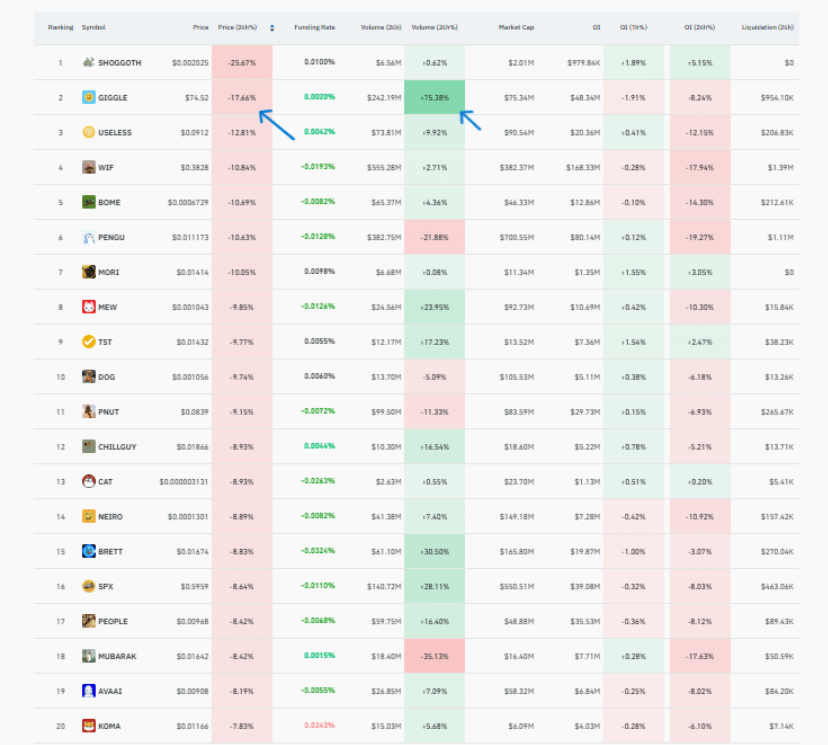Image resolution: width=828 pixels, height=745 pixels.
Task: Select the Volume (24h%) column header
Action: coord(433,27)
